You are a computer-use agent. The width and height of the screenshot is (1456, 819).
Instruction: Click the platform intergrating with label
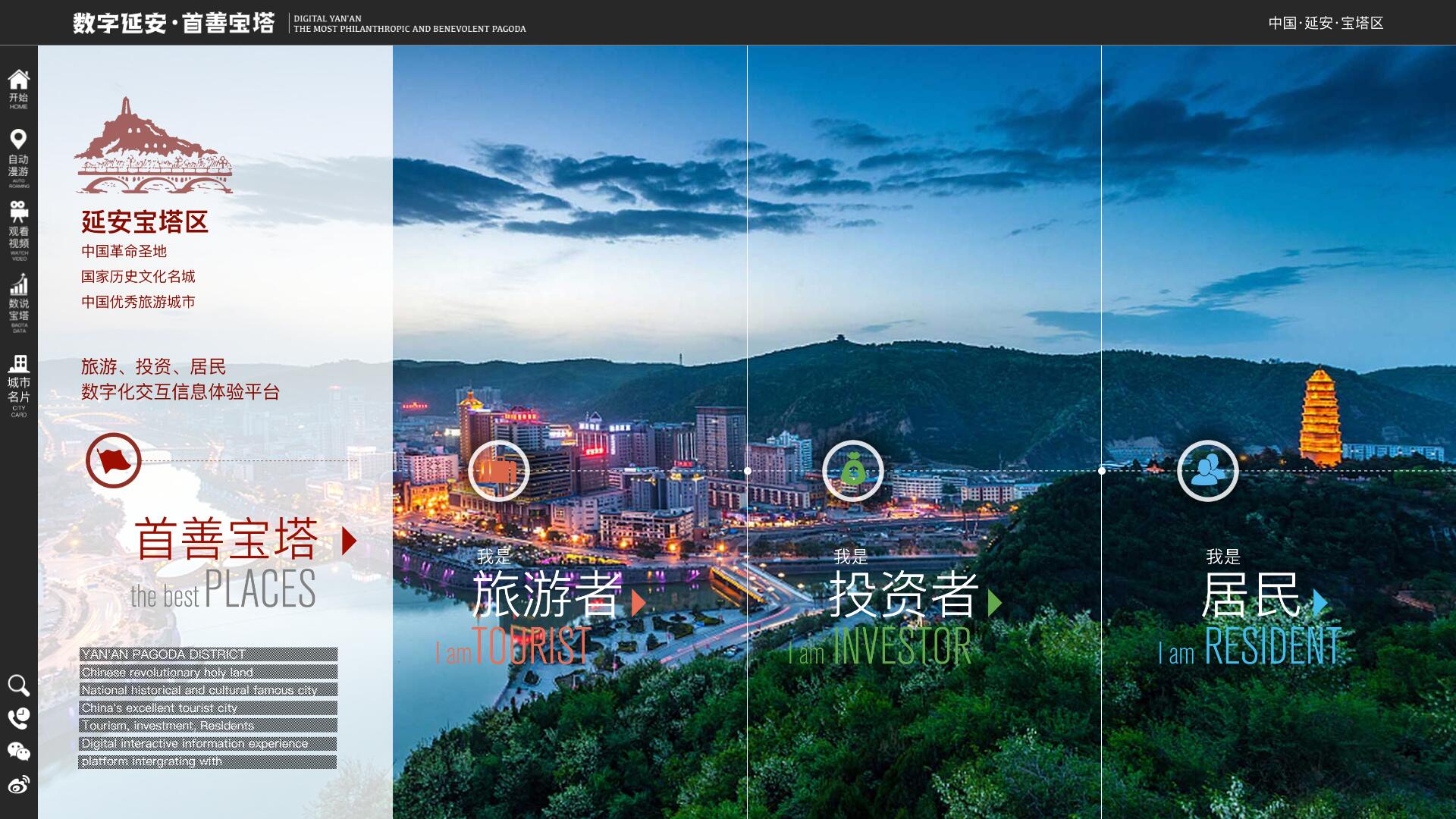click(x=209, y=761)
